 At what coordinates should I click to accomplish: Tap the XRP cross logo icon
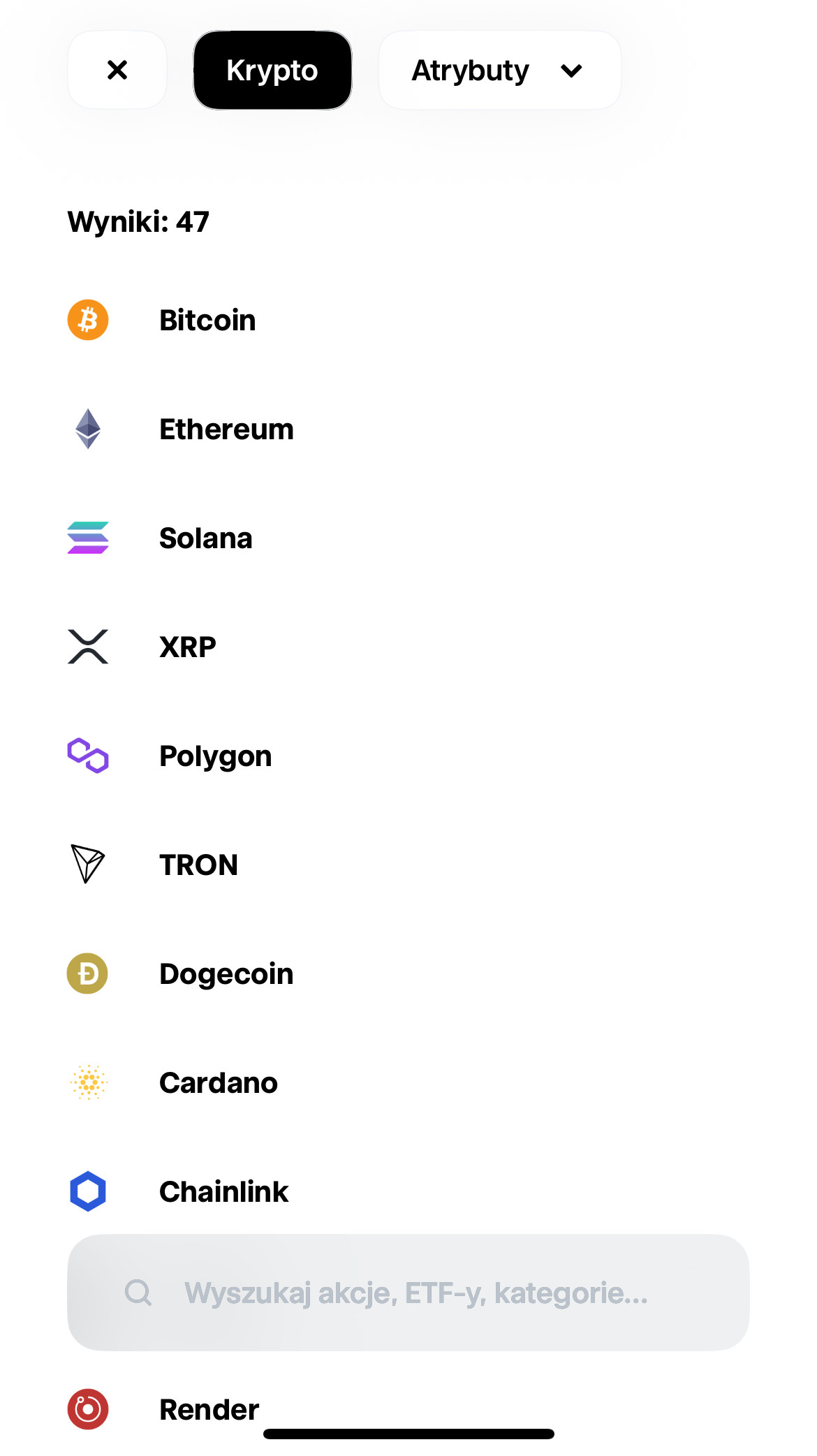[x=88, y=647]
